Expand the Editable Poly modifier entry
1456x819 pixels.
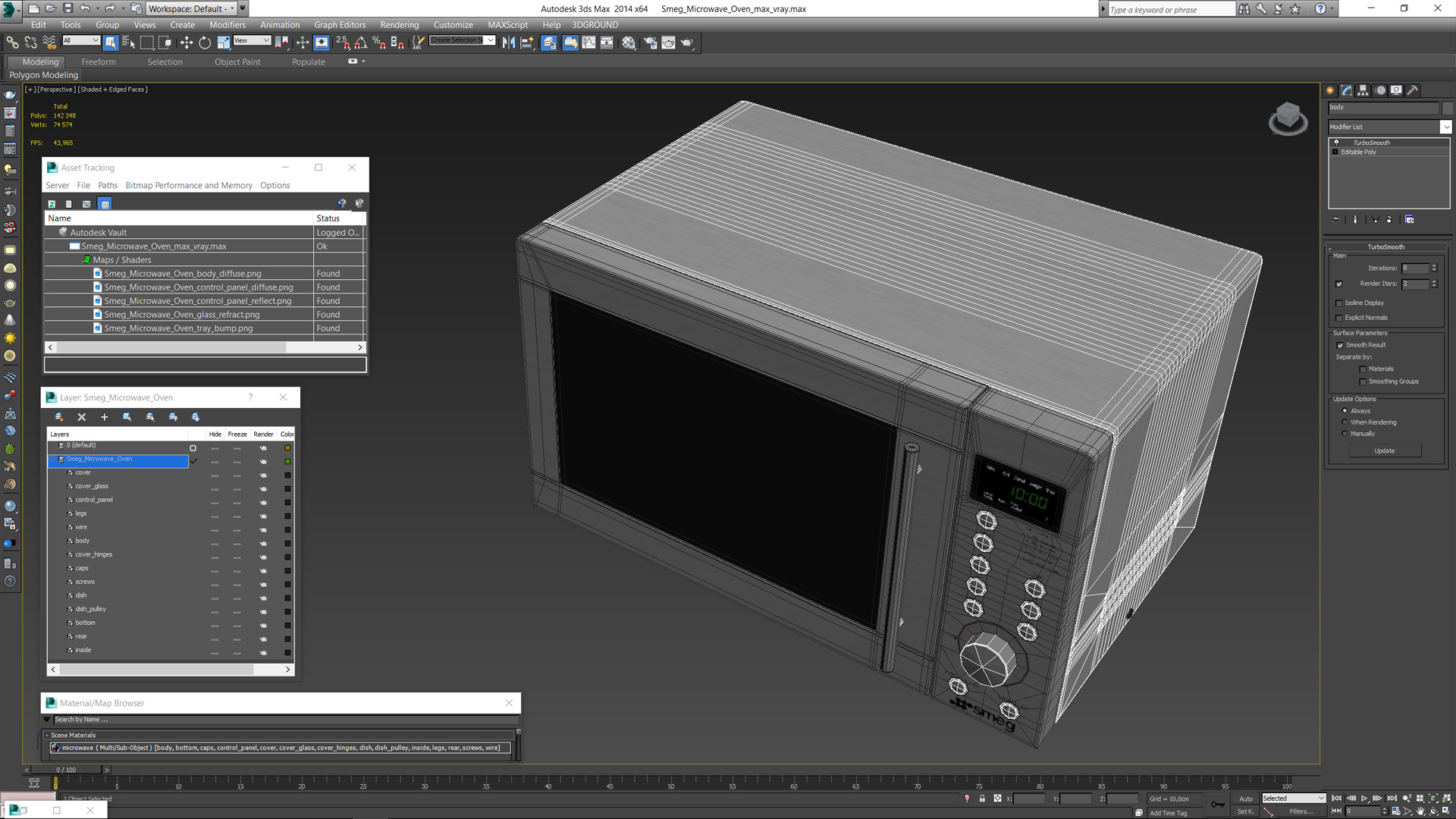1335,152
